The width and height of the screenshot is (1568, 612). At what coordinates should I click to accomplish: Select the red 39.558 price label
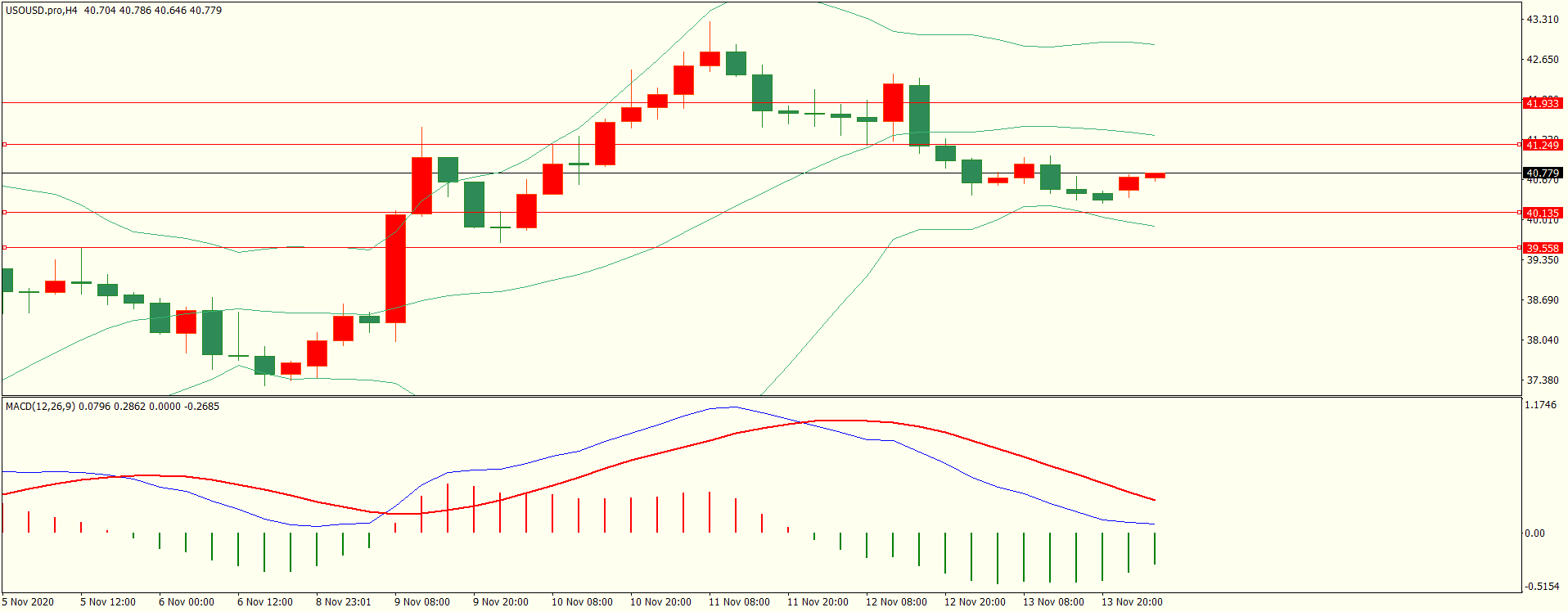click(1543, 249)
